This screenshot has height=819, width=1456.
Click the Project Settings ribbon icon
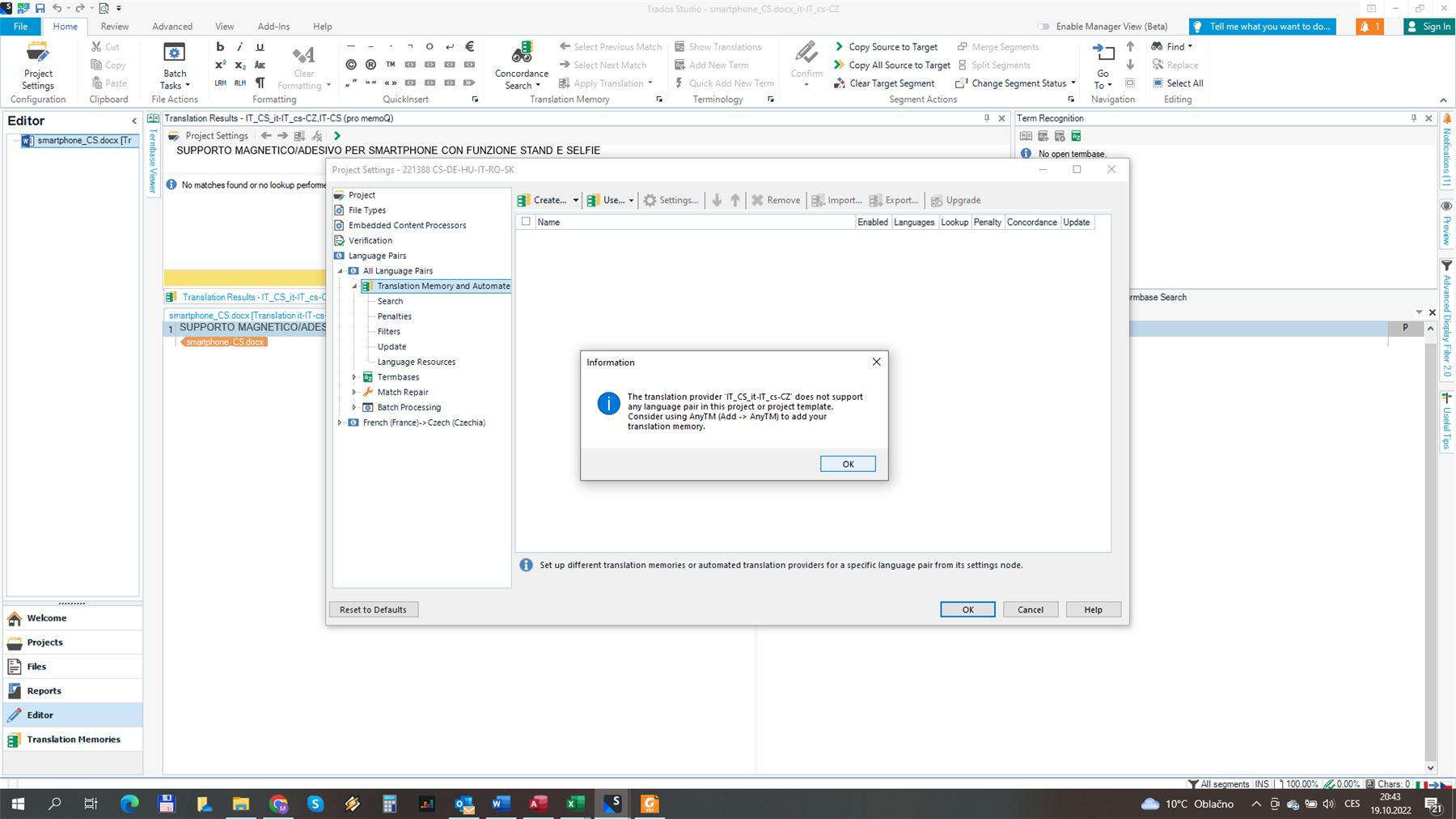point(38,65)
